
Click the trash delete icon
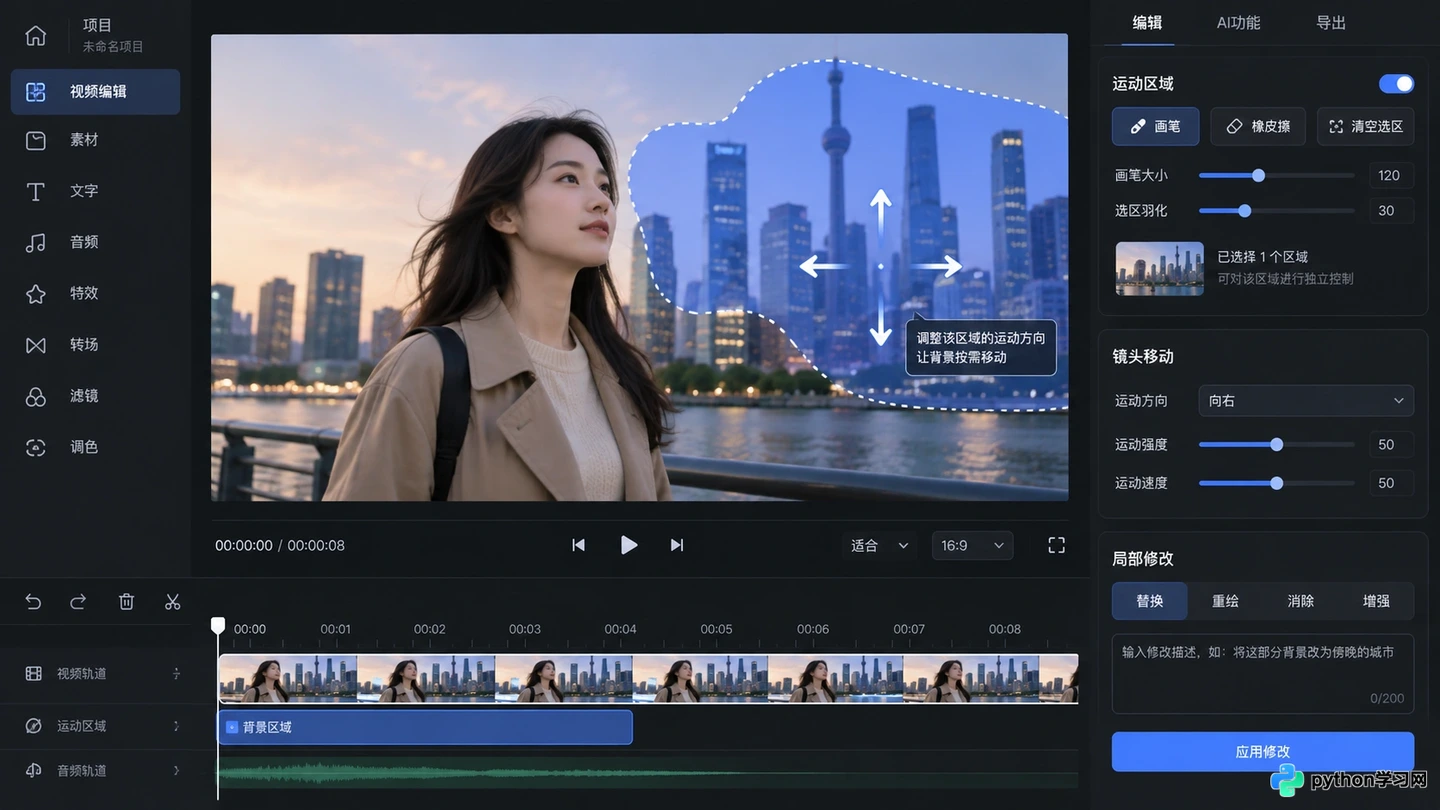[x=126, y=601]
